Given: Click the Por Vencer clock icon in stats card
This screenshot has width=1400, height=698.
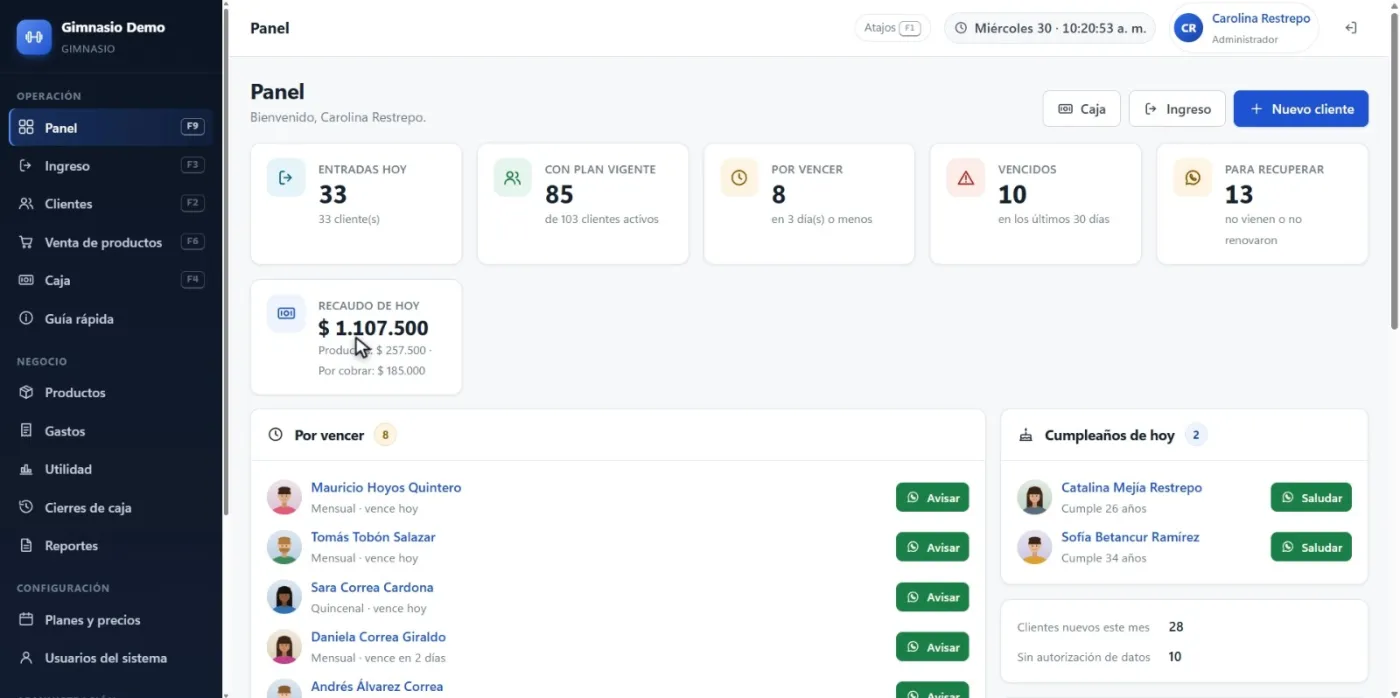Looking at the screenshot, I should click(x=739, y=178).
